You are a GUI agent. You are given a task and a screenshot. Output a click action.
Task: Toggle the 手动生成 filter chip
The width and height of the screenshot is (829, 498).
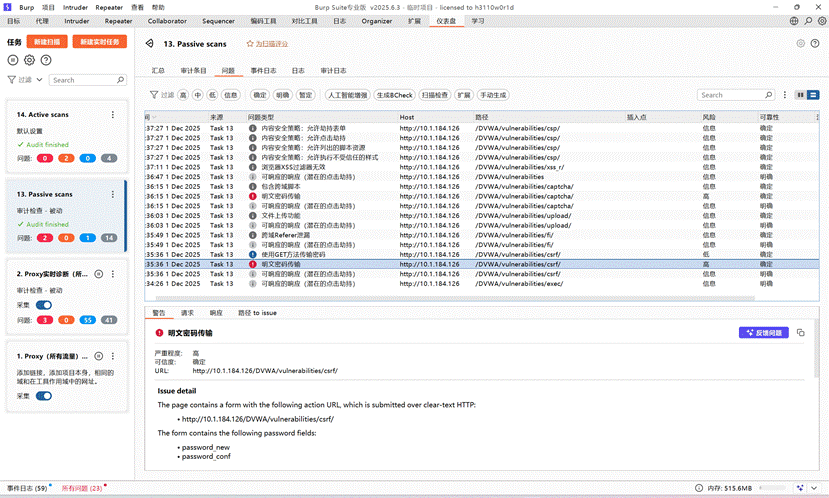[493, 95]
